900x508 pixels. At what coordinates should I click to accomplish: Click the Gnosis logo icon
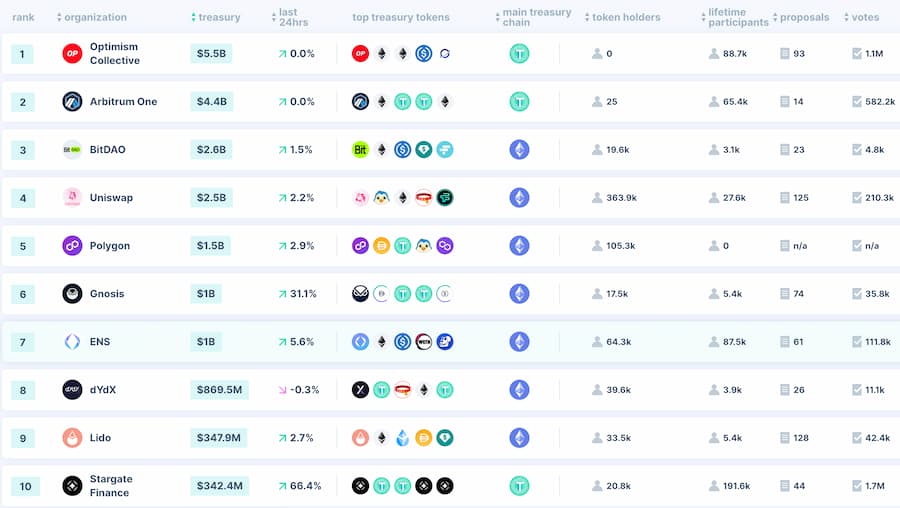click(x=72, y=294)
